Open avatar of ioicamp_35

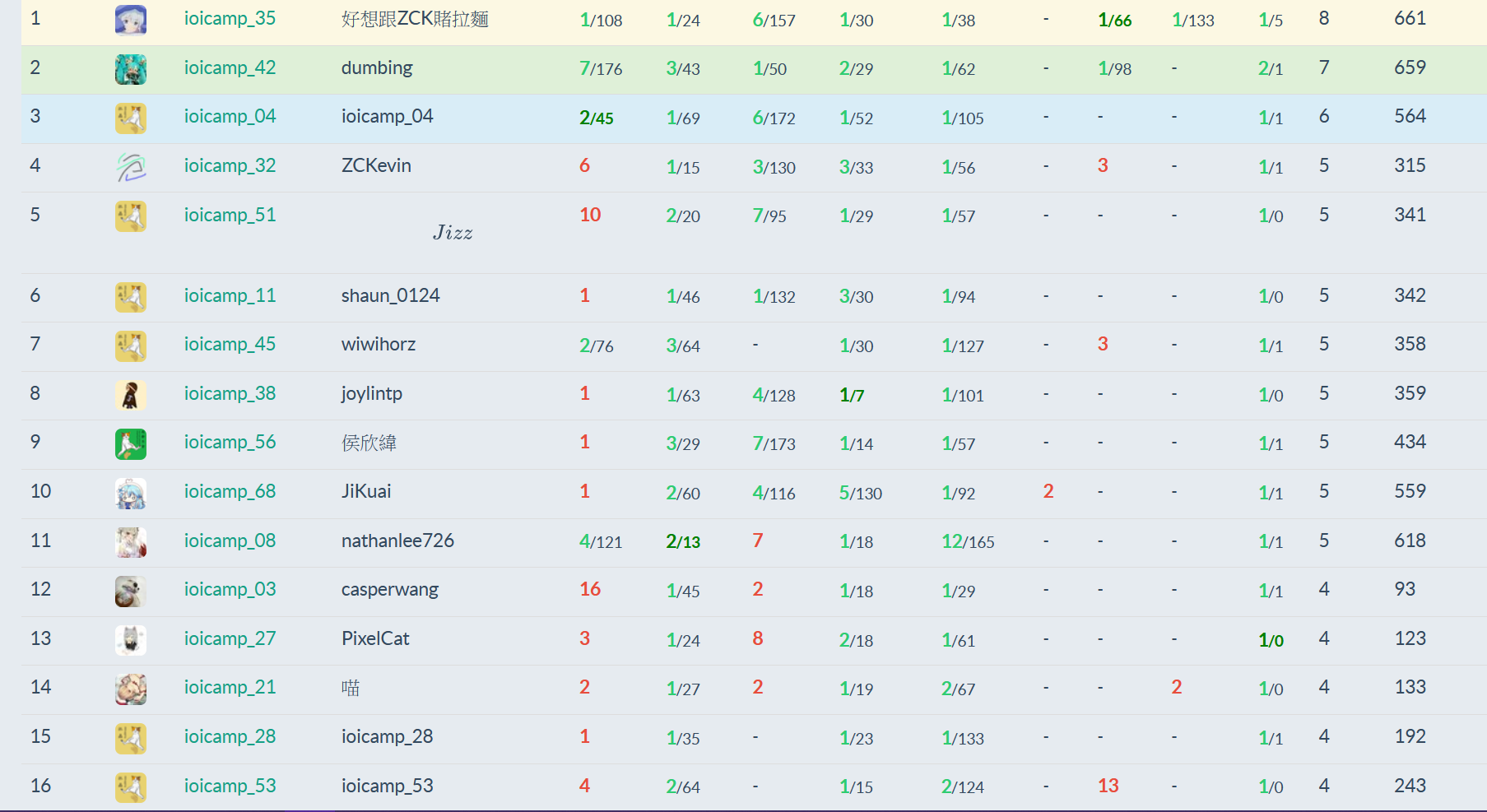click(131, 20)
